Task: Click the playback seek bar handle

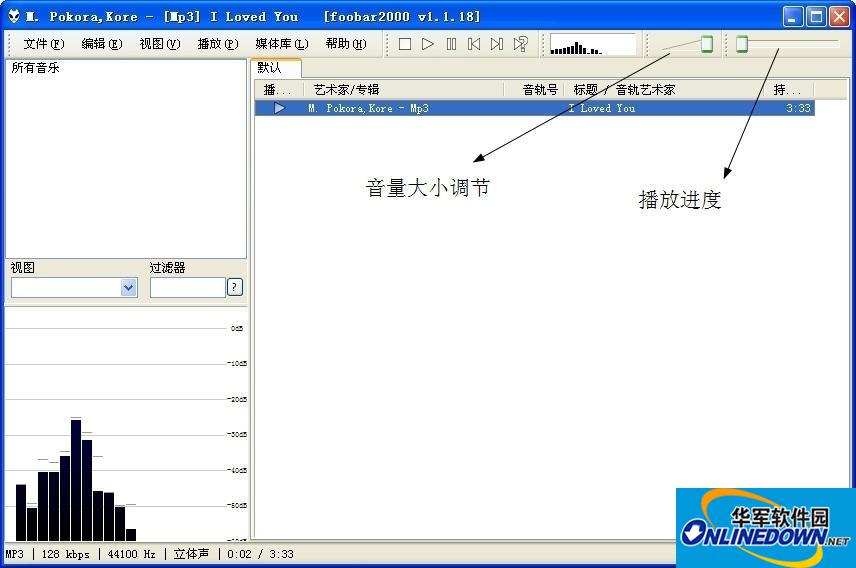Action: tap(741, 44)
